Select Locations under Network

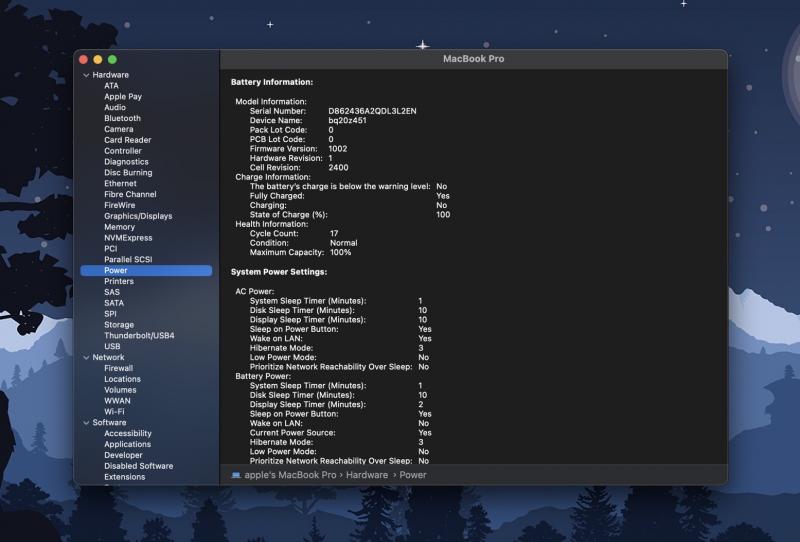click(x=122, y=379)
